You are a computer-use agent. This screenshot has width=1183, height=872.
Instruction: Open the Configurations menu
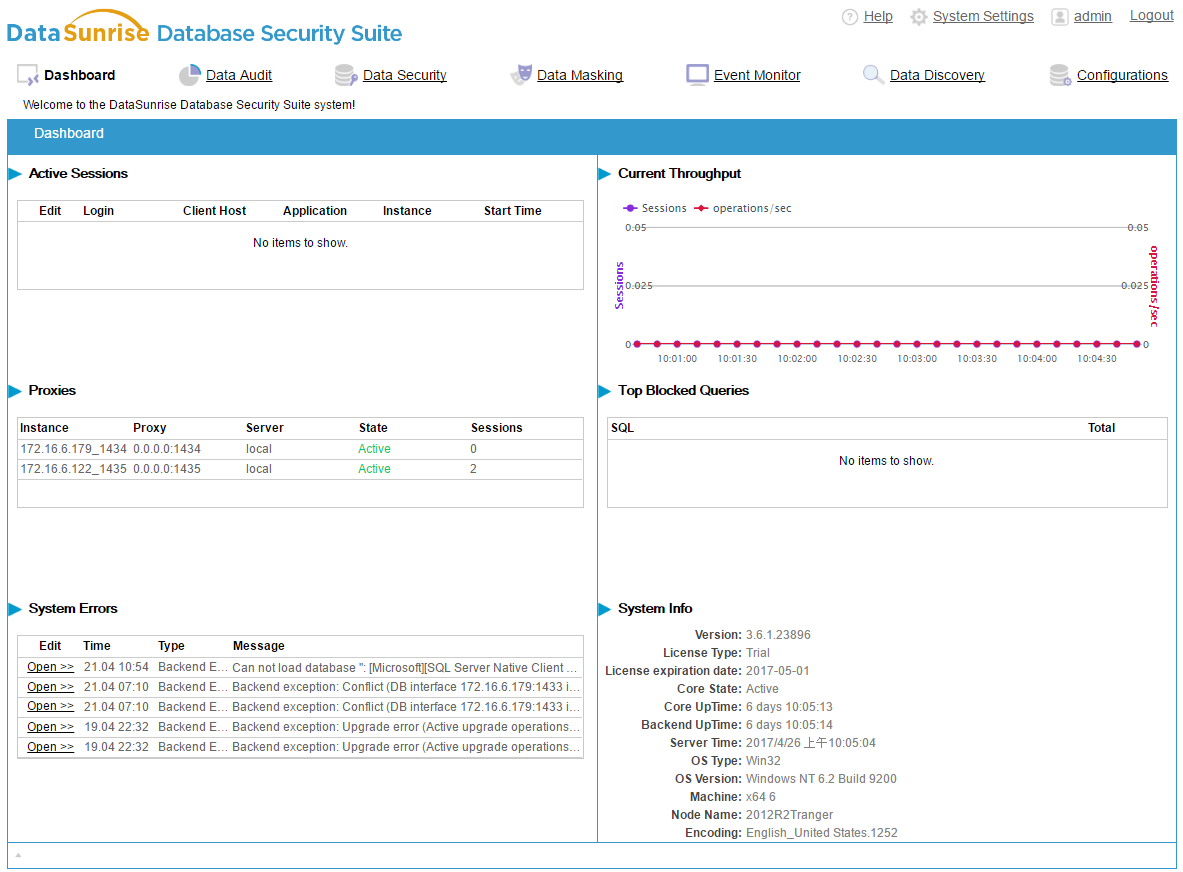click(x=1122, y=75)
